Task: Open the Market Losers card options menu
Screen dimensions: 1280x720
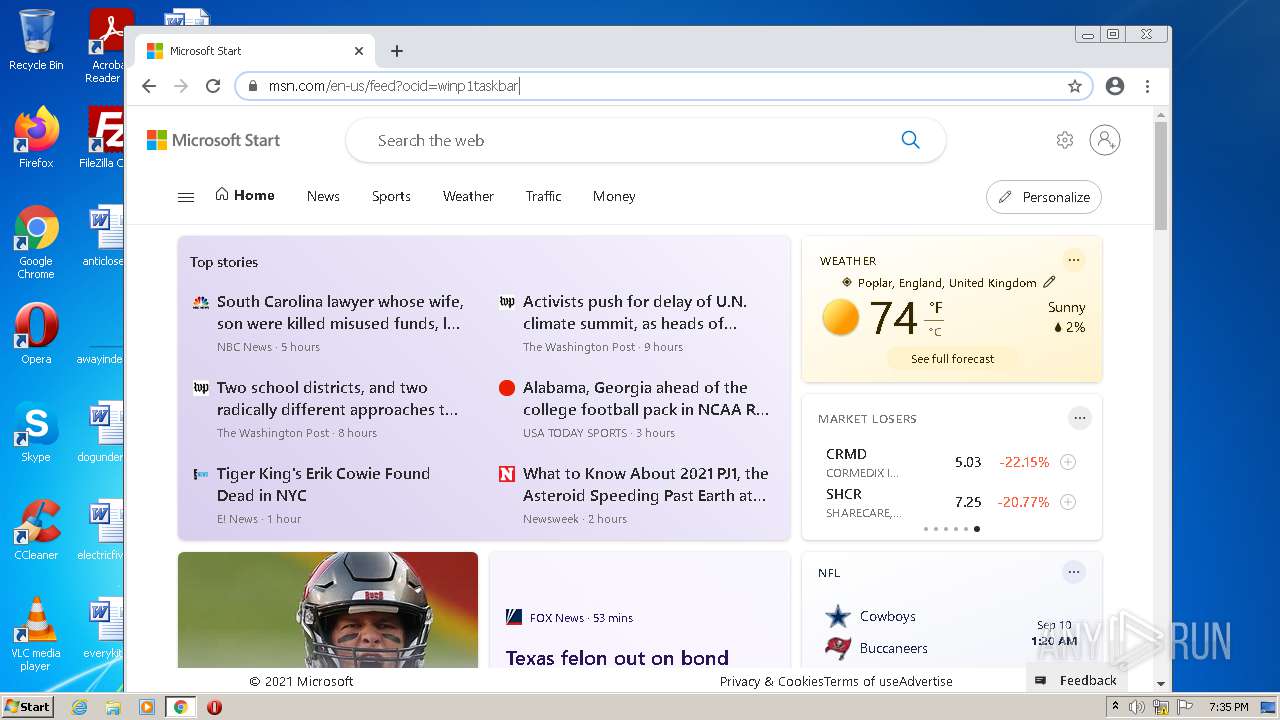Action: pyautogui.click(x=1079, y=418)
